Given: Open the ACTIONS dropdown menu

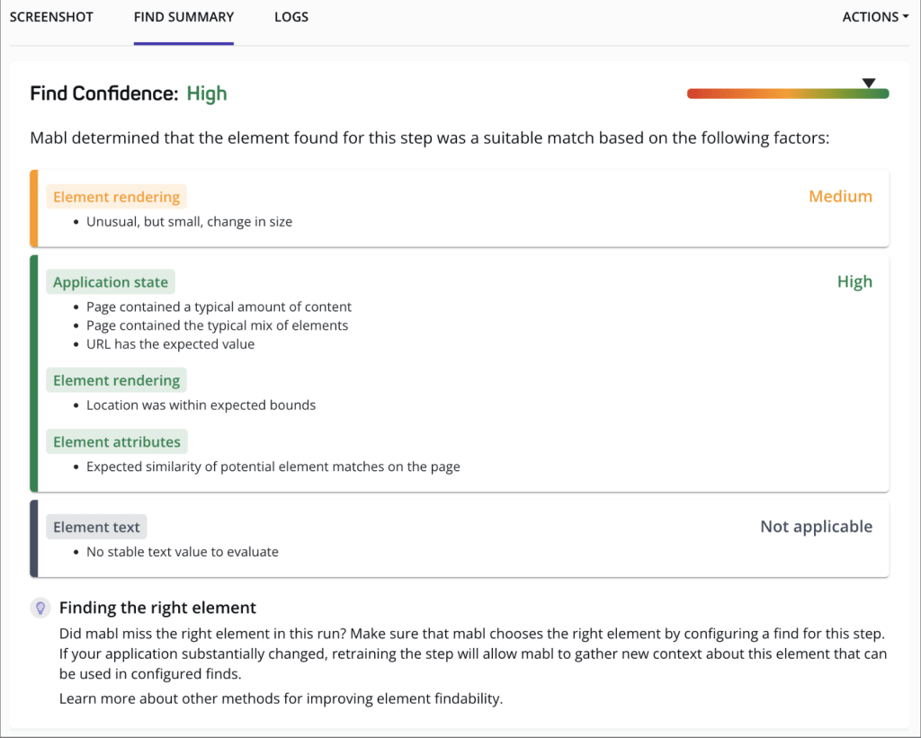Looking at the screenshot, I should 875,17.
